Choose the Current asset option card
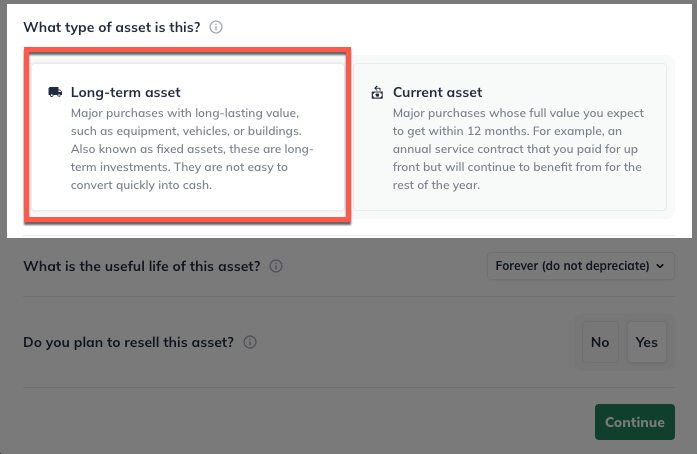The width and height of the screenshot is (697, 454). 510,137
